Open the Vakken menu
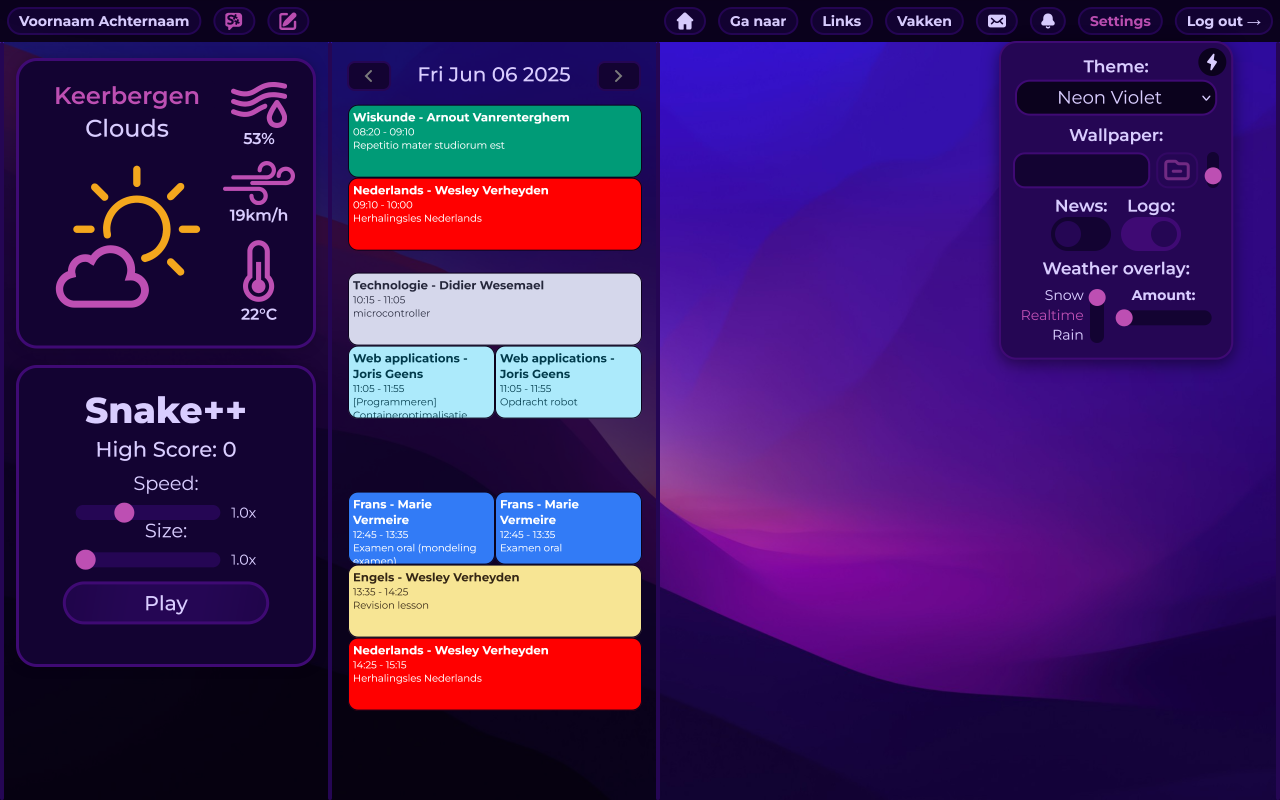This screenshot has width=1280, height=800. 924,21
